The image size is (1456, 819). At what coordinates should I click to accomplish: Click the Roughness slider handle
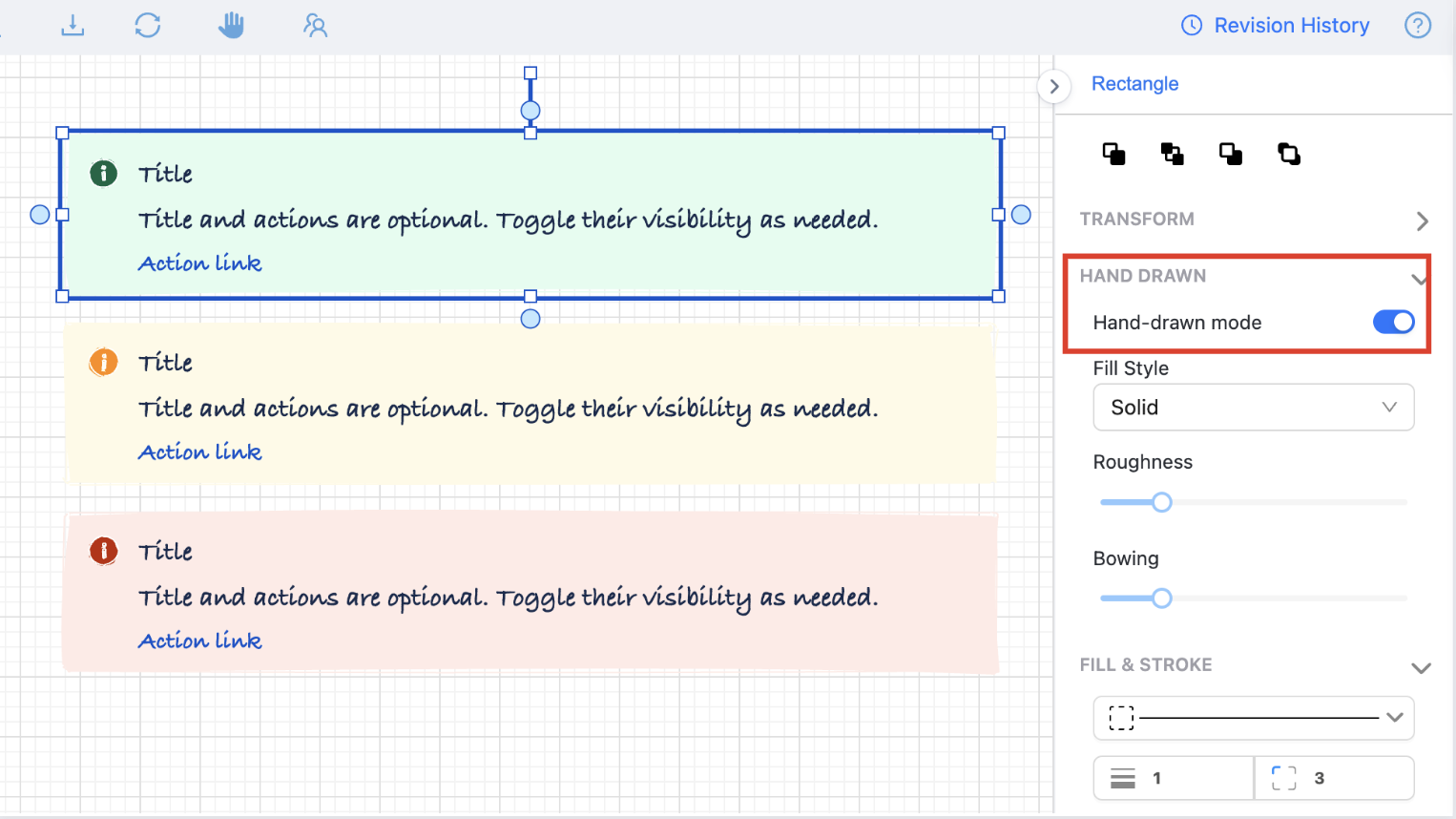point(1161,502)
